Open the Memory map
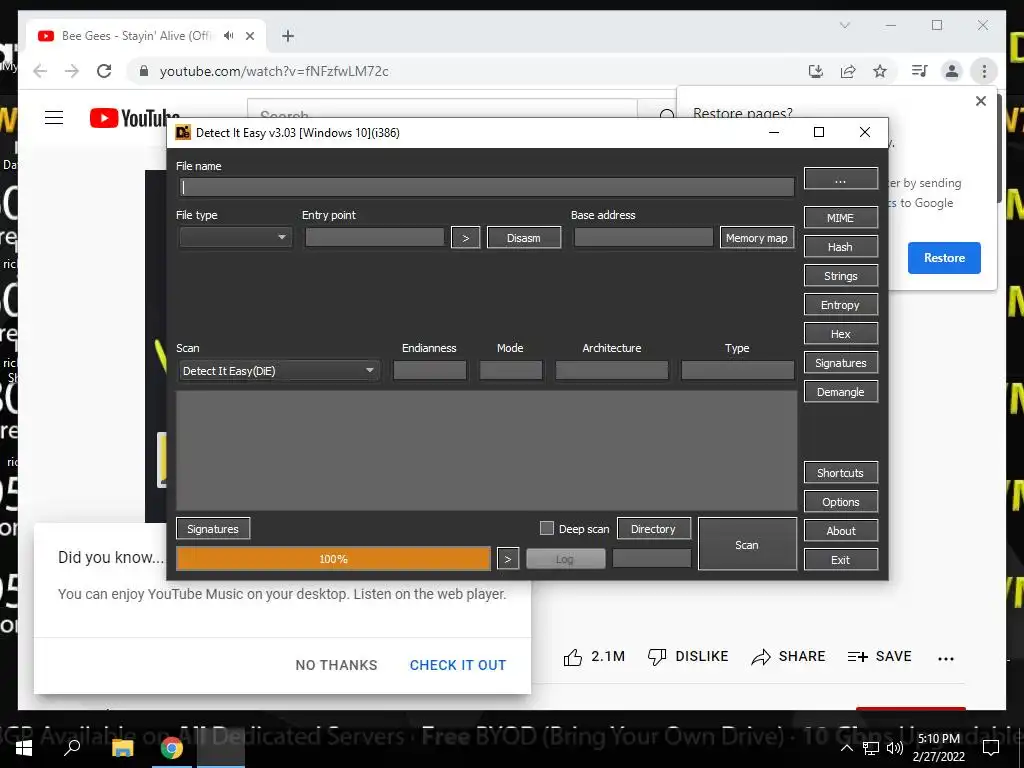The image size is (1024, 768). 757,238
